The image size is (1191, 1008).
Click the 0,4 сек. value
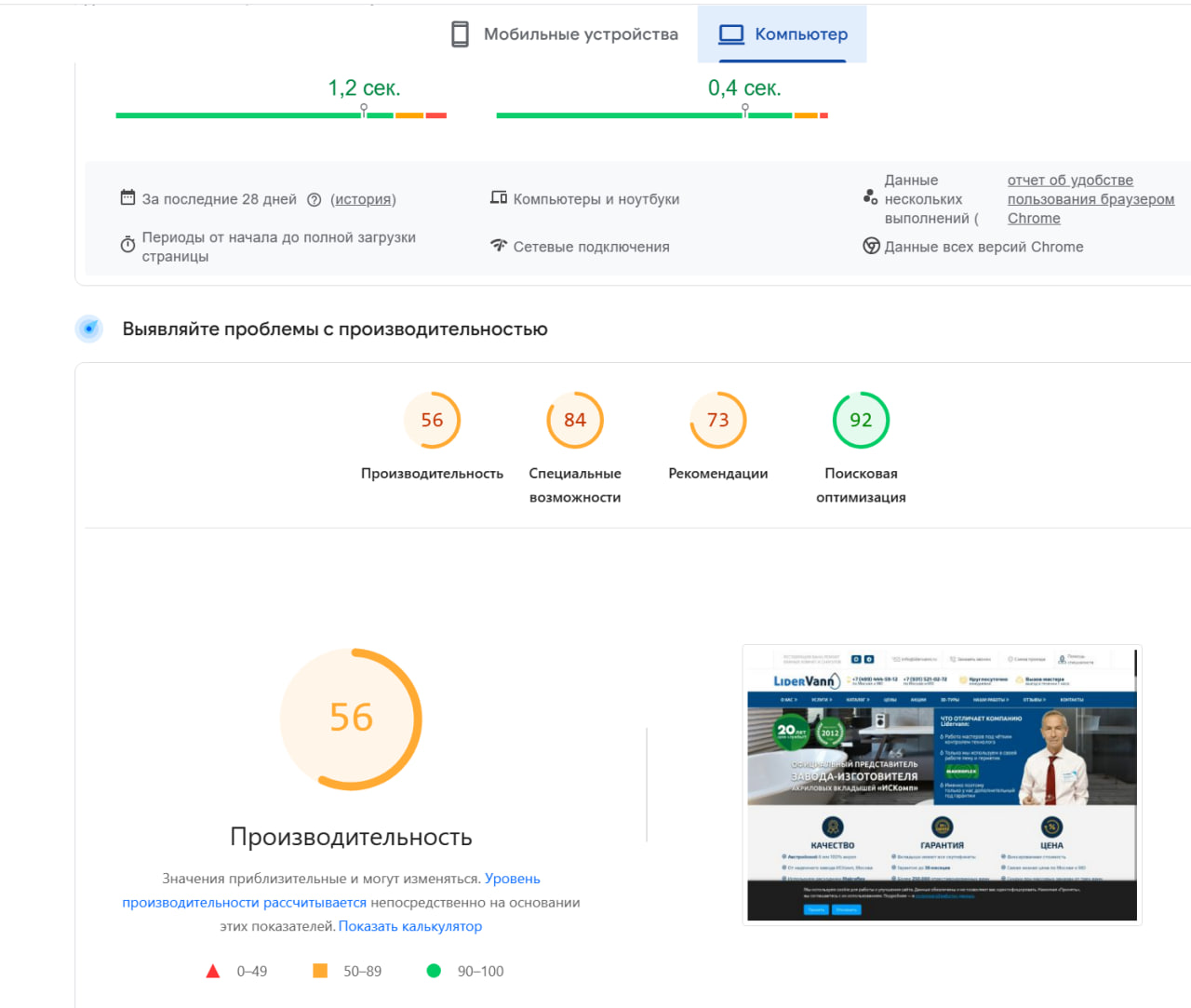744,88
